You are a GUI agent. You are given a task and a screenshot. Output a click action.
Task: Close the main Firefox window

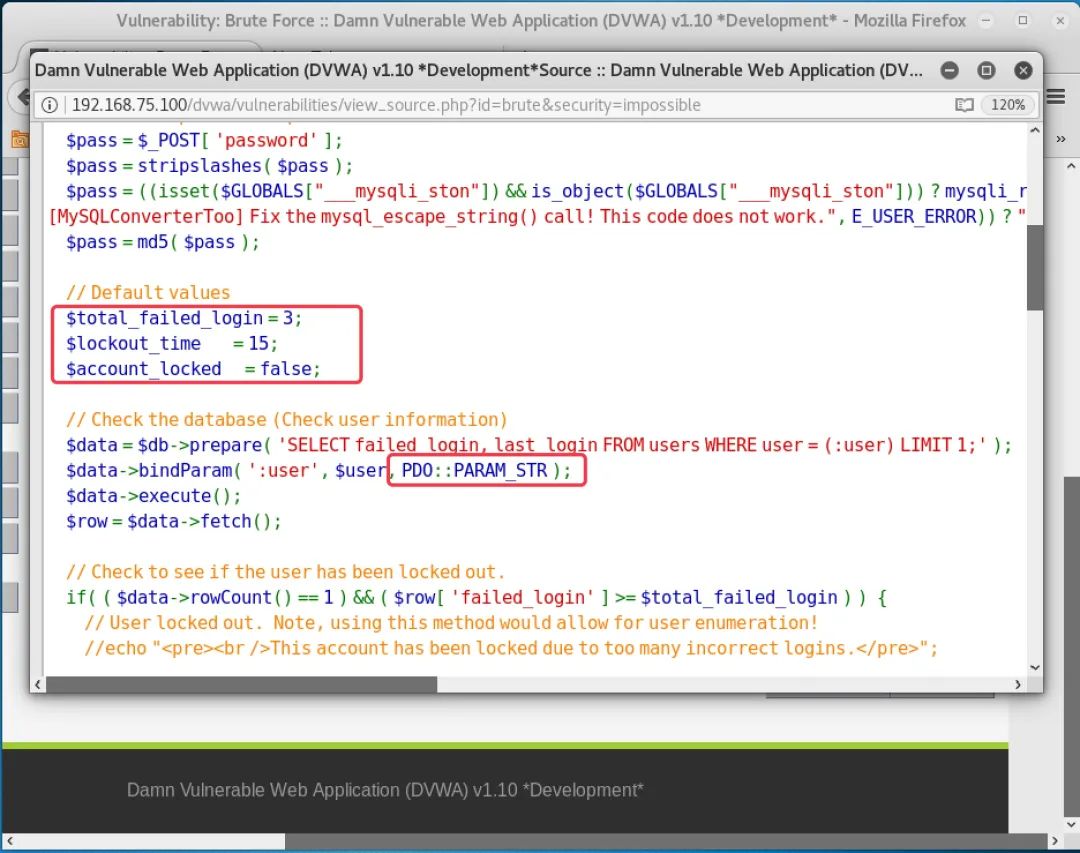(1060, 21)
